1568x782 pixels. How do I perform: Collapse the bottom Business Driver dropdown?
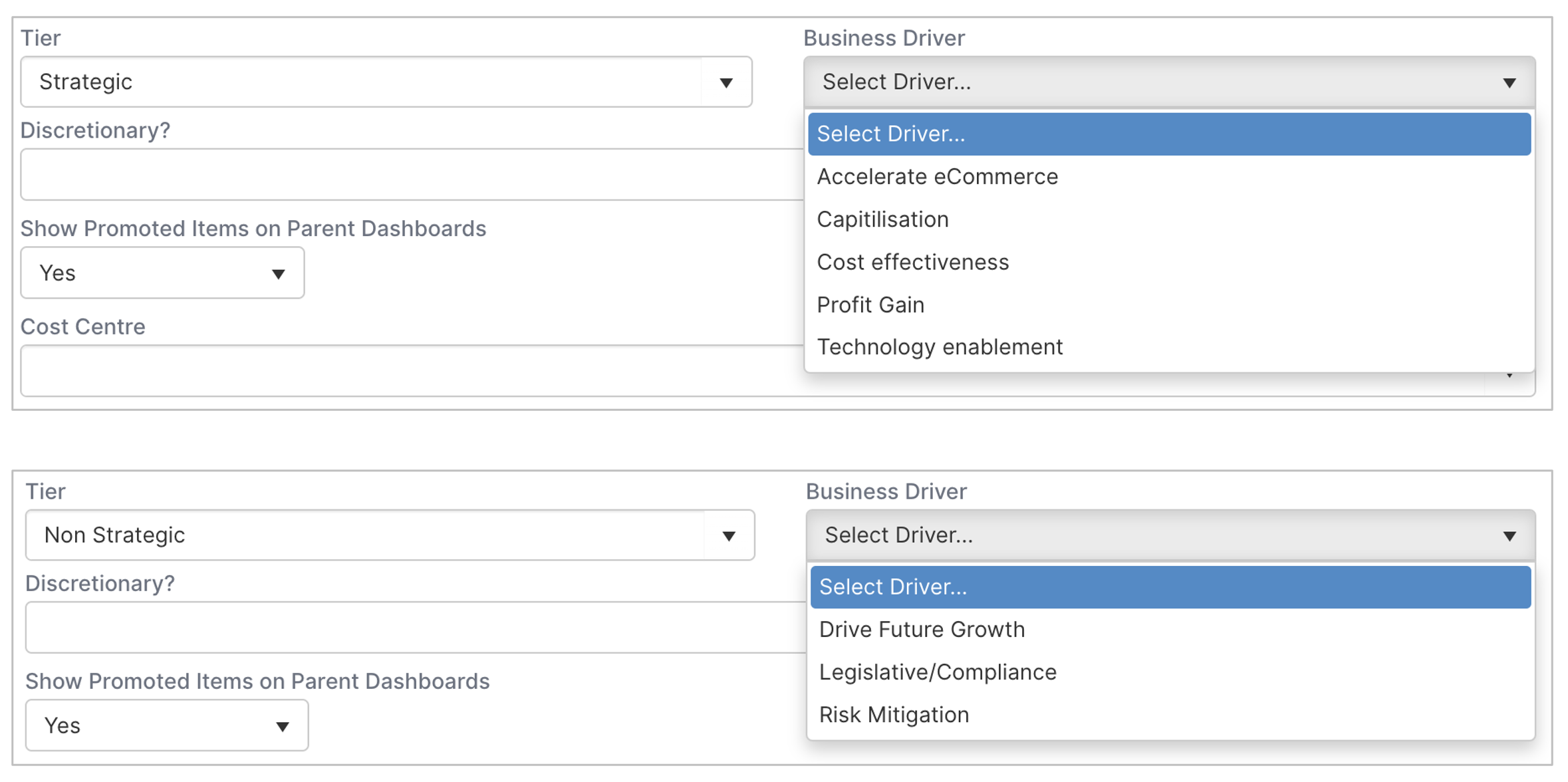1171,535
